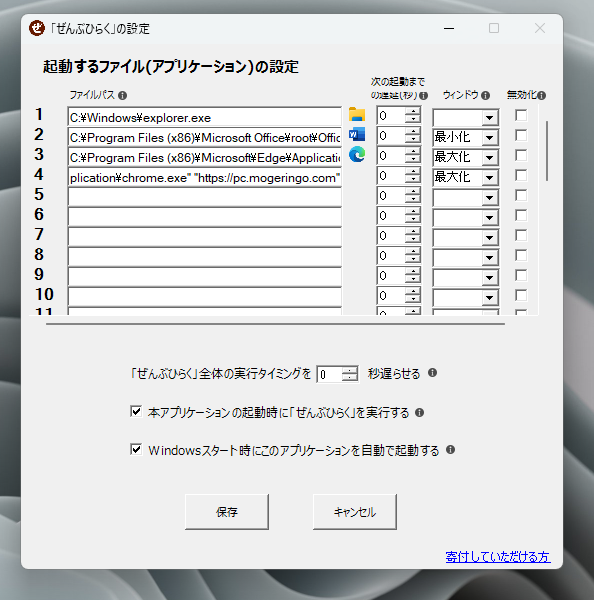
Task: Click the overall delay seconds value field
Action: coord(330,374)
